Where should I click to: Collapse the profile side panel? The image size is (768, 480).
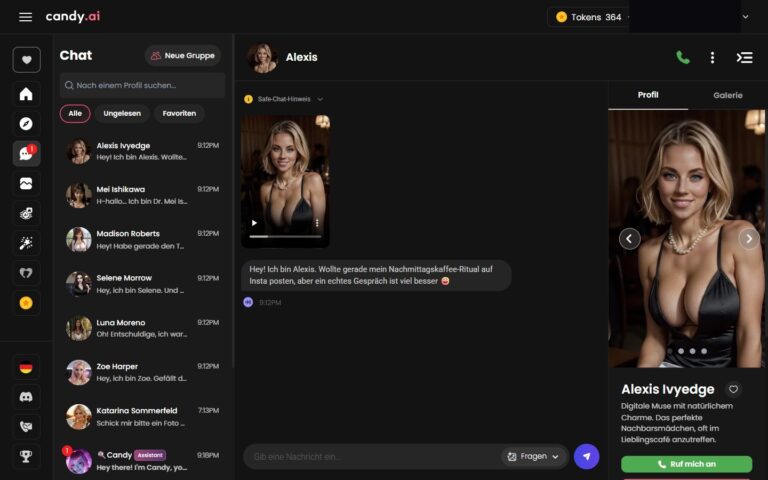[x=744, y=57]
